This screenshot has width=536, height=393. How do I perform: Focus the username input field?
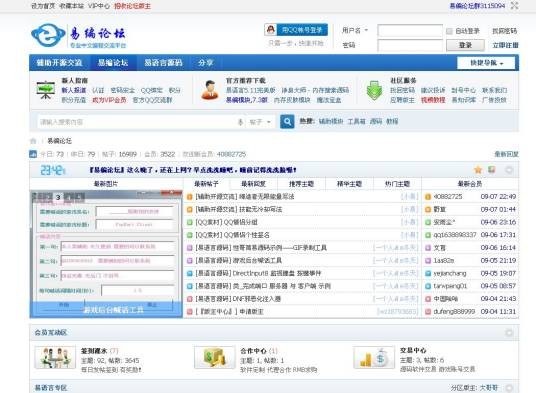[x=410, y=31]
